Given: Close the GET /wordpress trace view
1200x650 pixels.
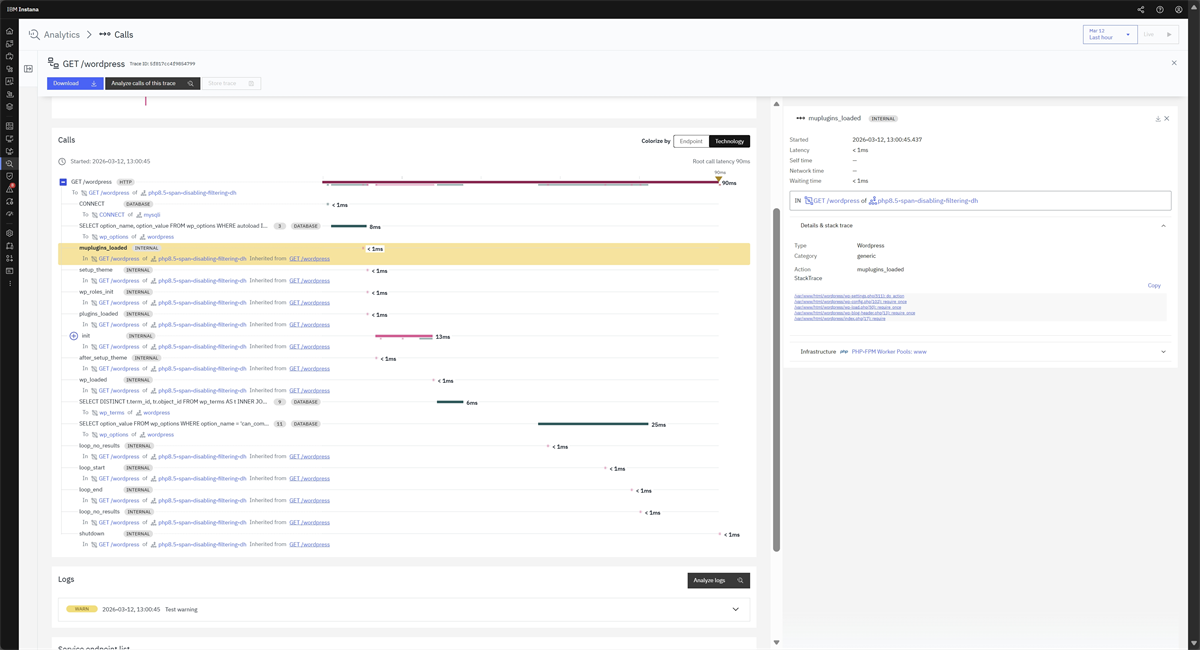Looking at the screenshot, I should pyautogui.click(x=1174, y=63).
